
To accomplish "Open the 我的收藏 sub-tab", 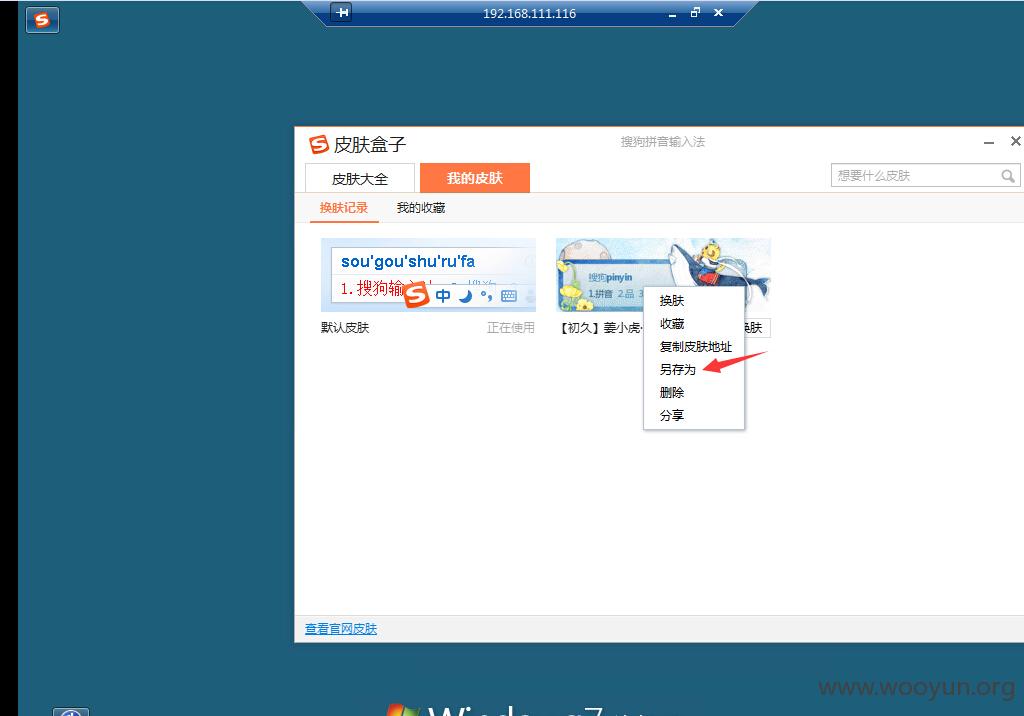I will coord(421,208).
